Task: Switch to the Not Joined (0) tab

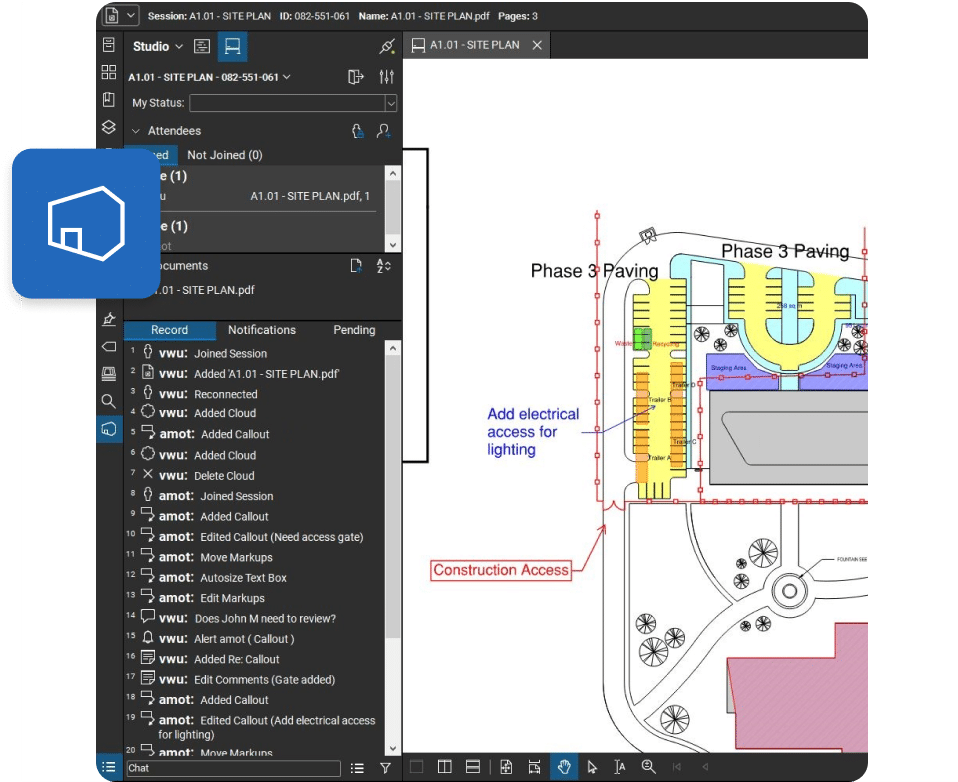Action: pyautogui.click(x=225, y=155)
